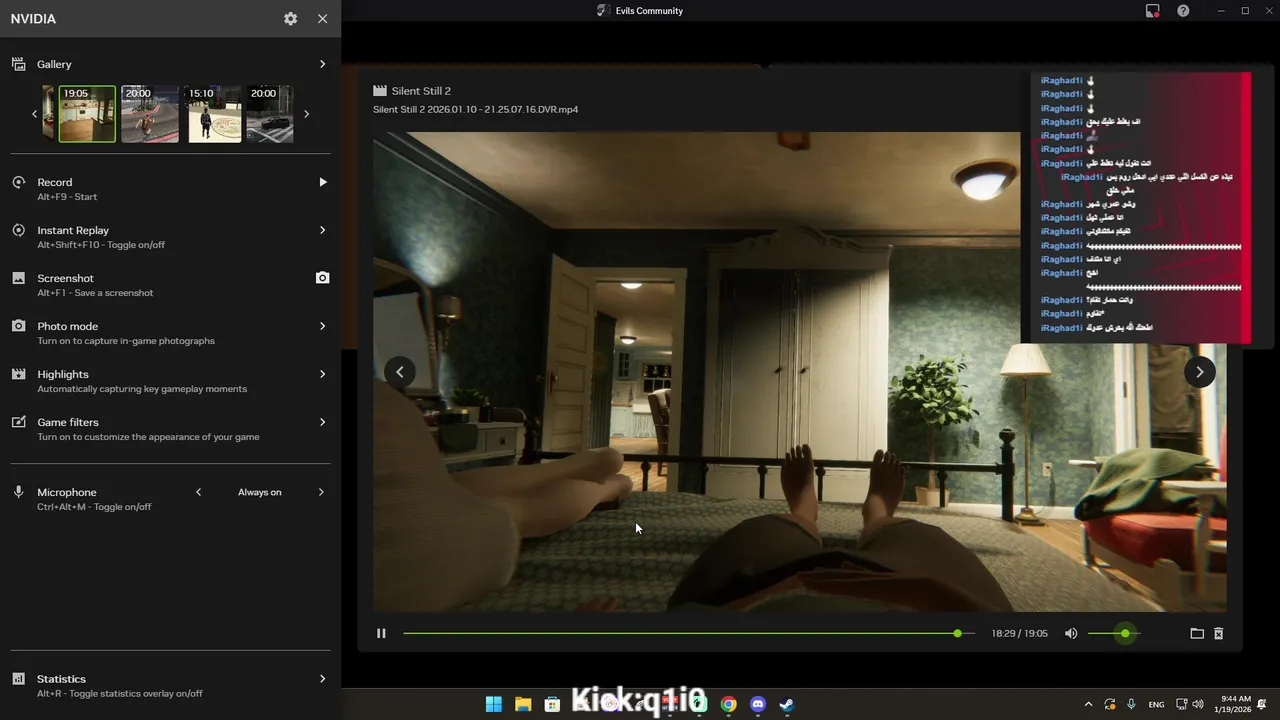Close the NVIDIA overlay panel

coord(322,19)
